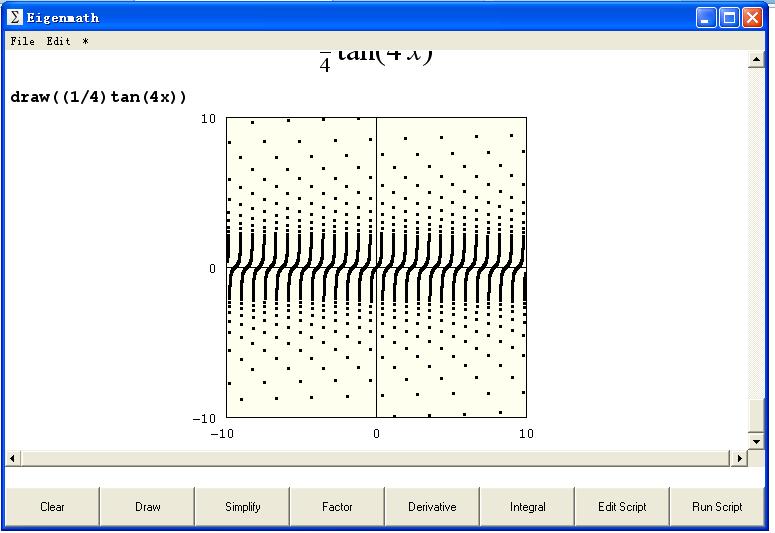Click the y-axis label −10
The height and width of the screenshot is (533, 775).
click(205, 419)
